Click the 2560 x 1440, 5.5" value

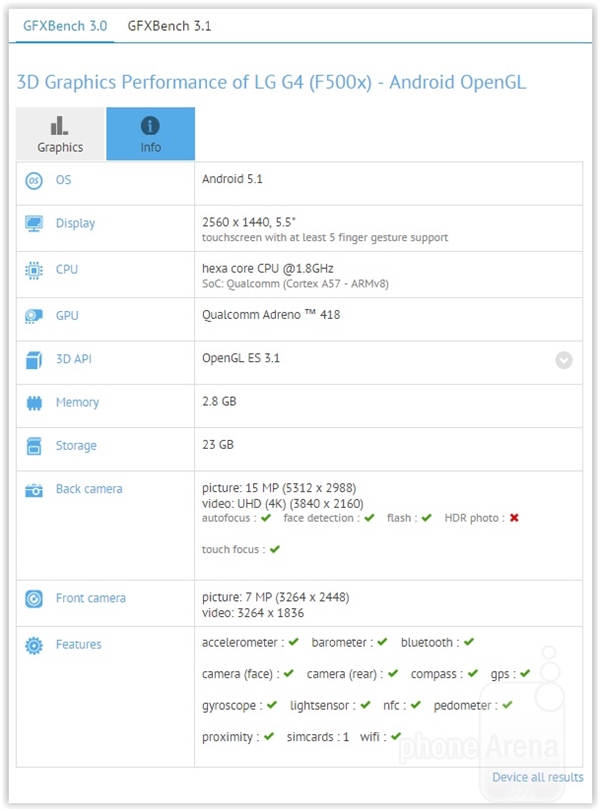[249, 222]
